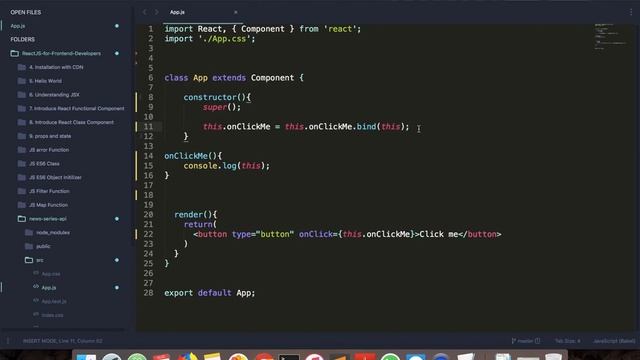
Task: Click the word 'constructor' on line 8
Action: (210, 98)
